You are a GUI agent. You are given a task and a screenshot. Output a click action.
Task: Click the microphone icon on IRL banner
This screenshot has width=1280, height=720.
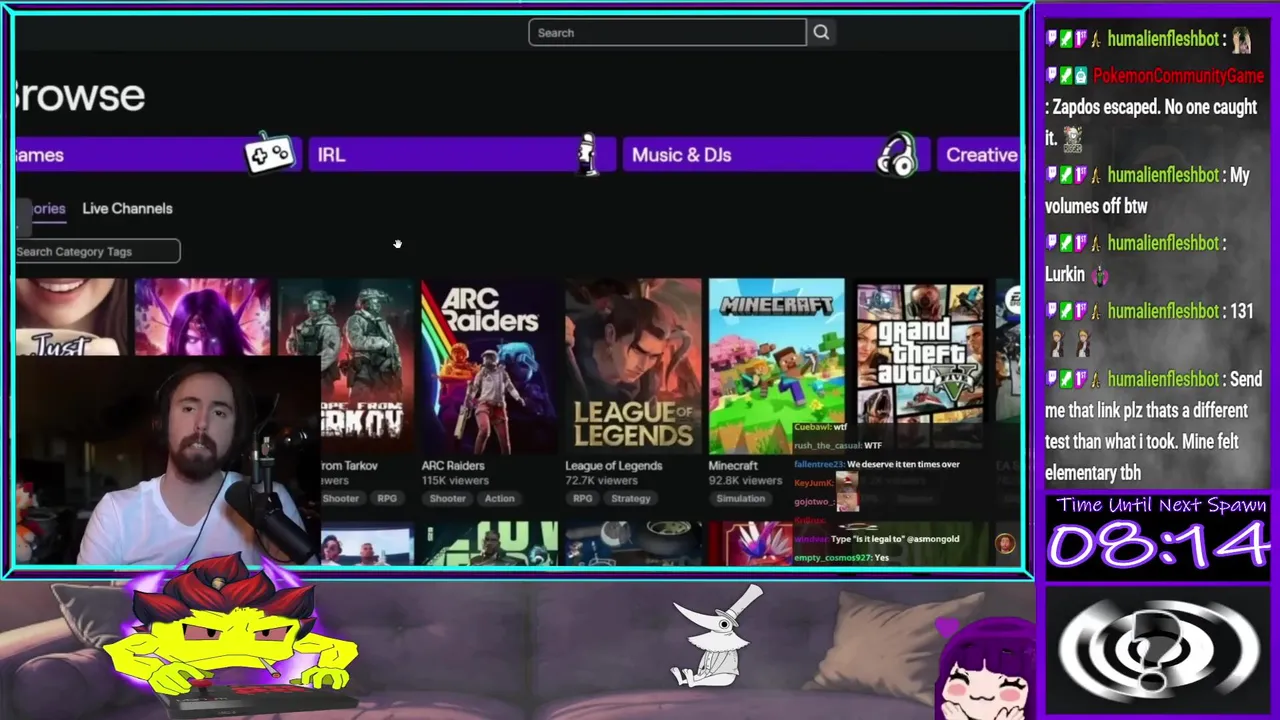coord(587,153)
